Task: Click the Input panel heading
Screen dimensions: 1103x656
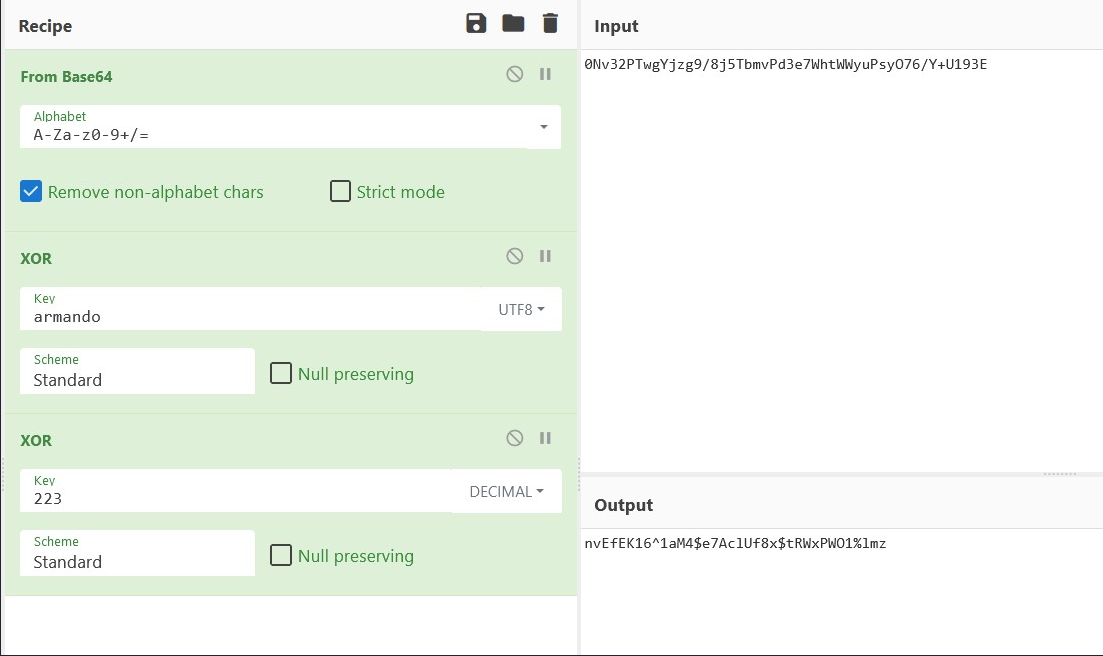Action: click(616, 26)
